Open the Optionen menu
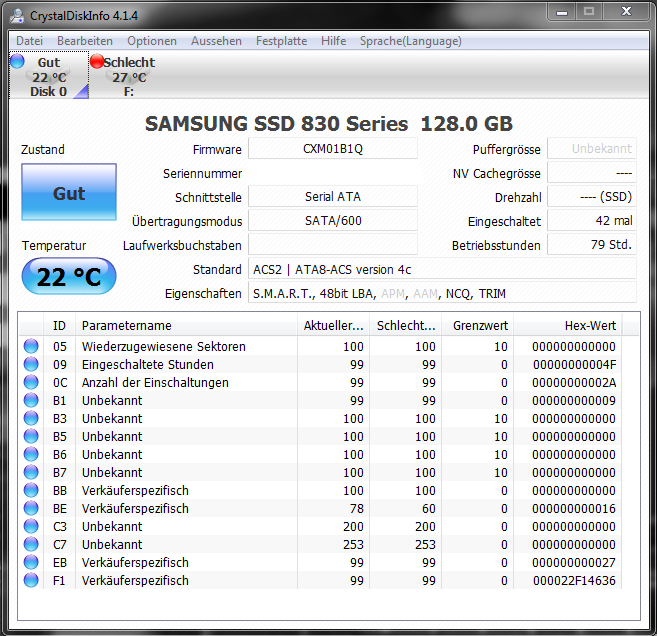657x636 pixels. point(152,41)
